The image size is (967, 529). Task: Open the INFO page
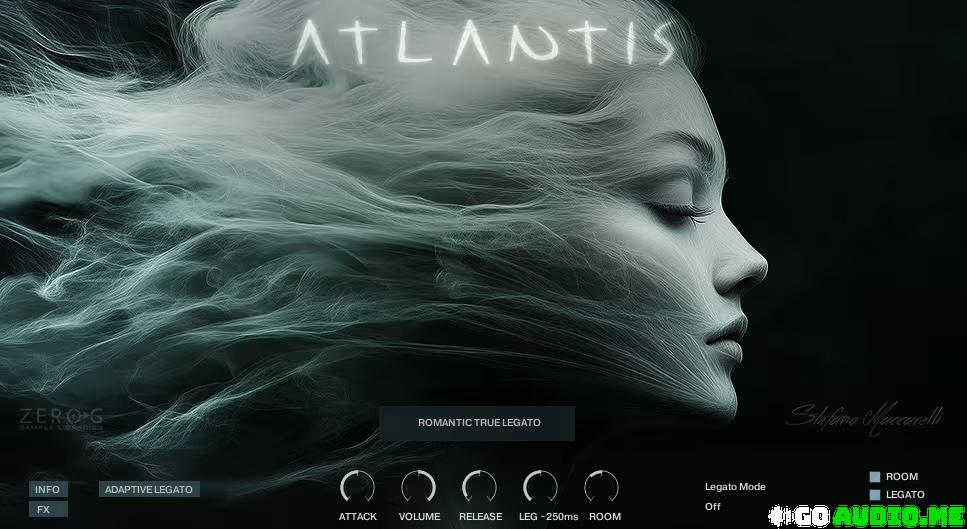(48, 489)
